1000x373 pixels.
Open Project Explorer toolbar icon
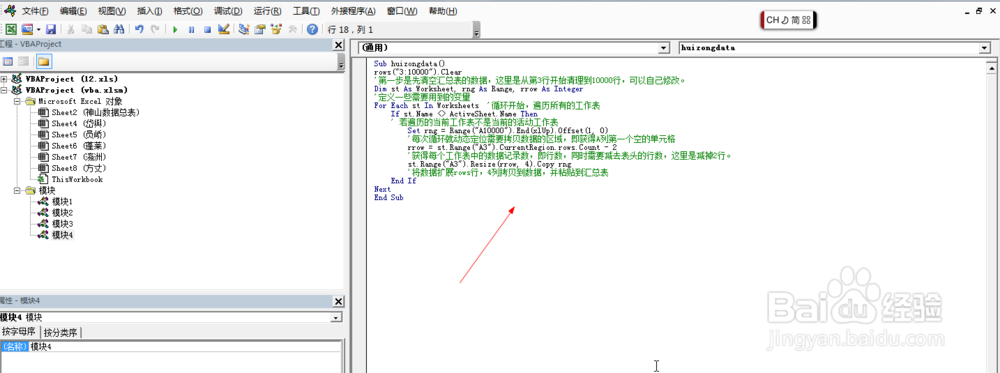244,29
